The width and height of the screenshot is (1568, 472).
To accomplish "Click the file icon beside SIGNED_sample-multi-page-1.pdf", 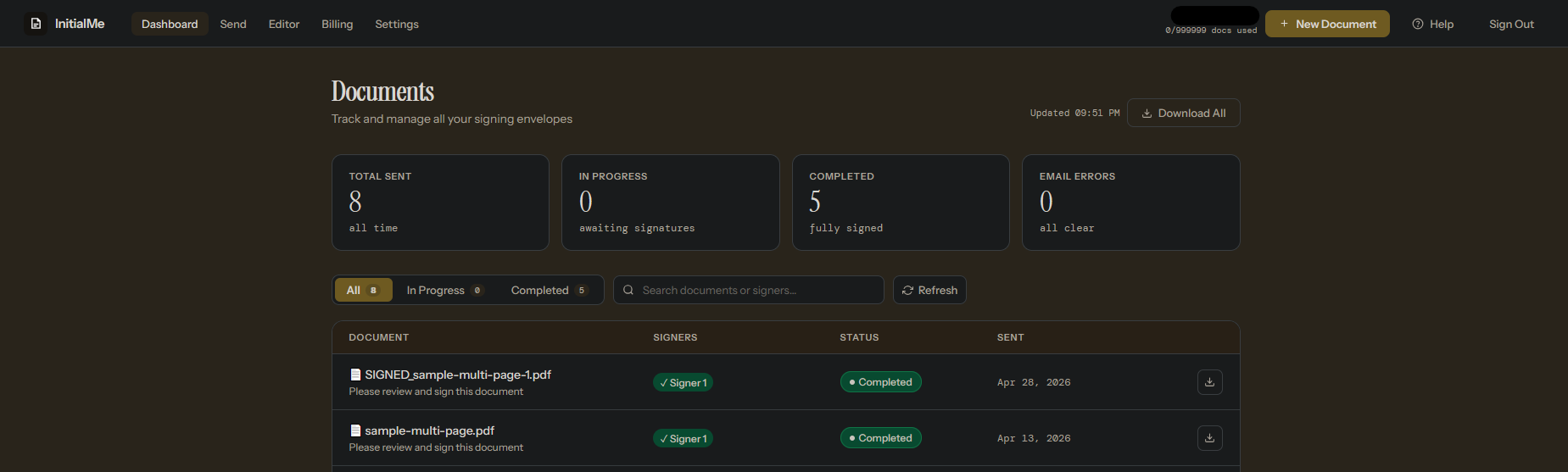I will (355, 375).
